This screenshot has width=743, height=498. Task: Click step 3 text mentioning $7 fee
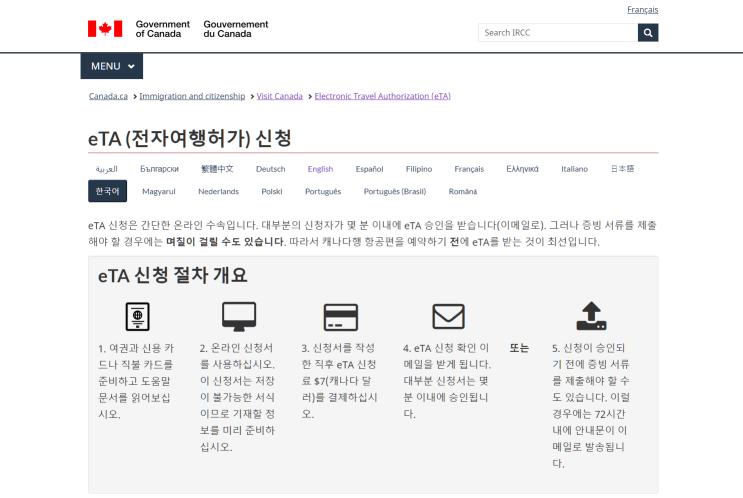tap(339, 381)
